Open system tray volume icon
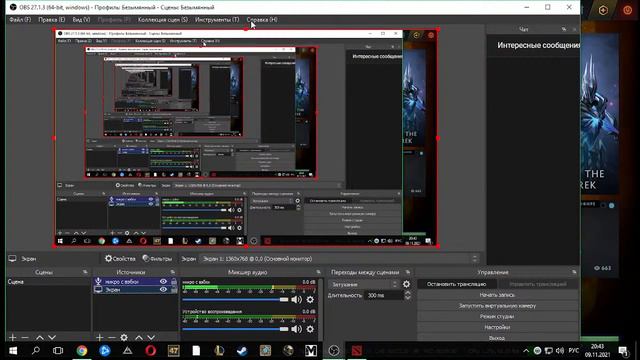 (560, 351)
